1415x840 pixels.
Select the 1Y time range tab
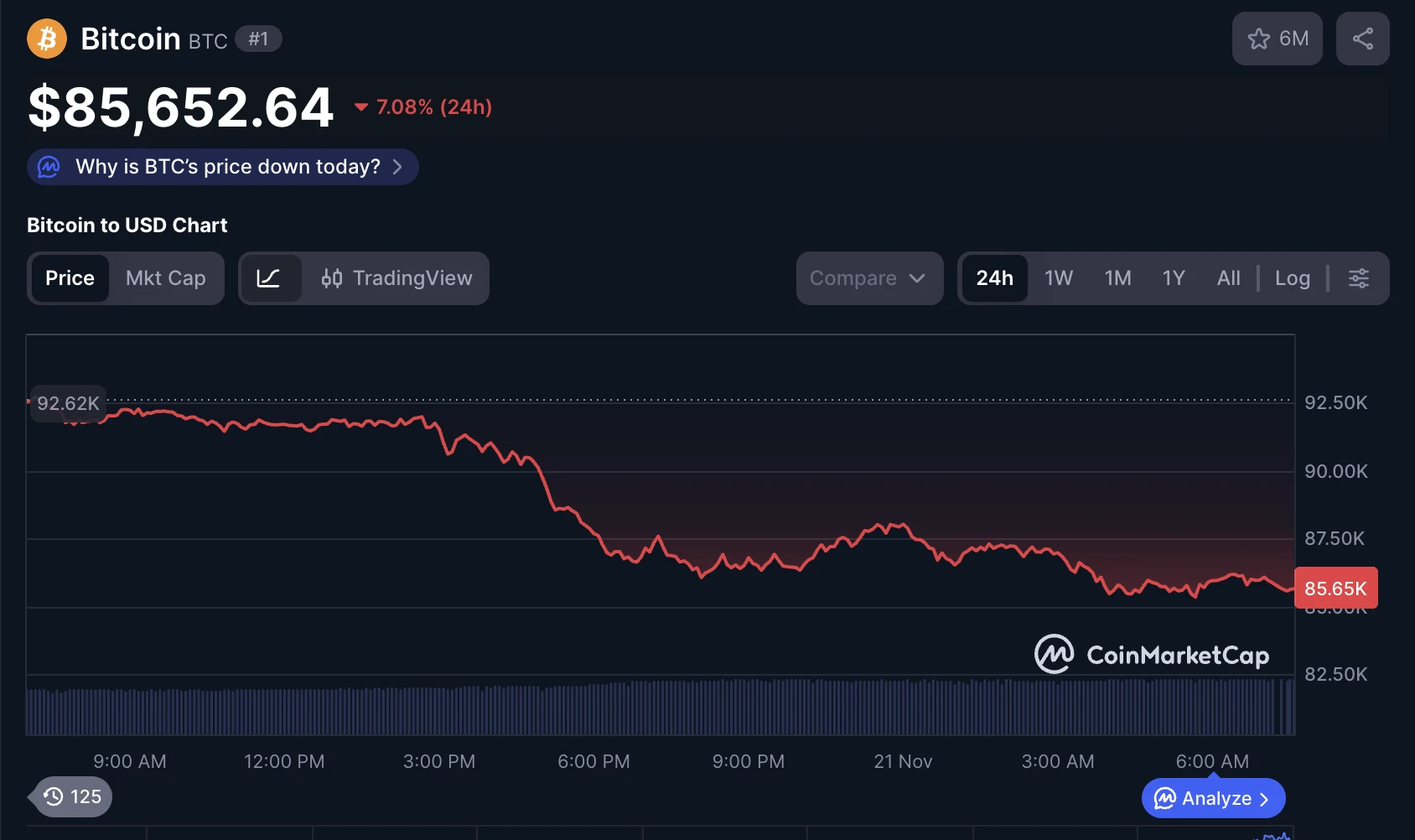[x=1173, y=278]
